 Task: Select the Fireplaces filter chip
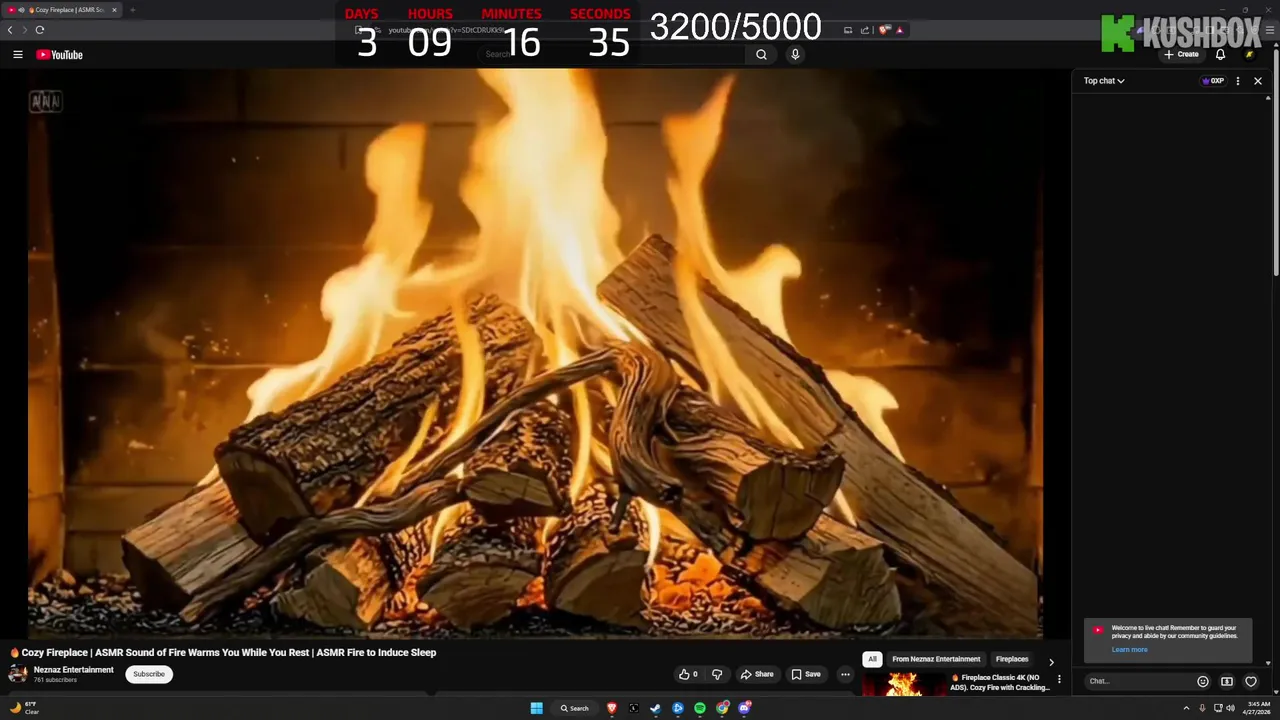(x=1012, y=659)
